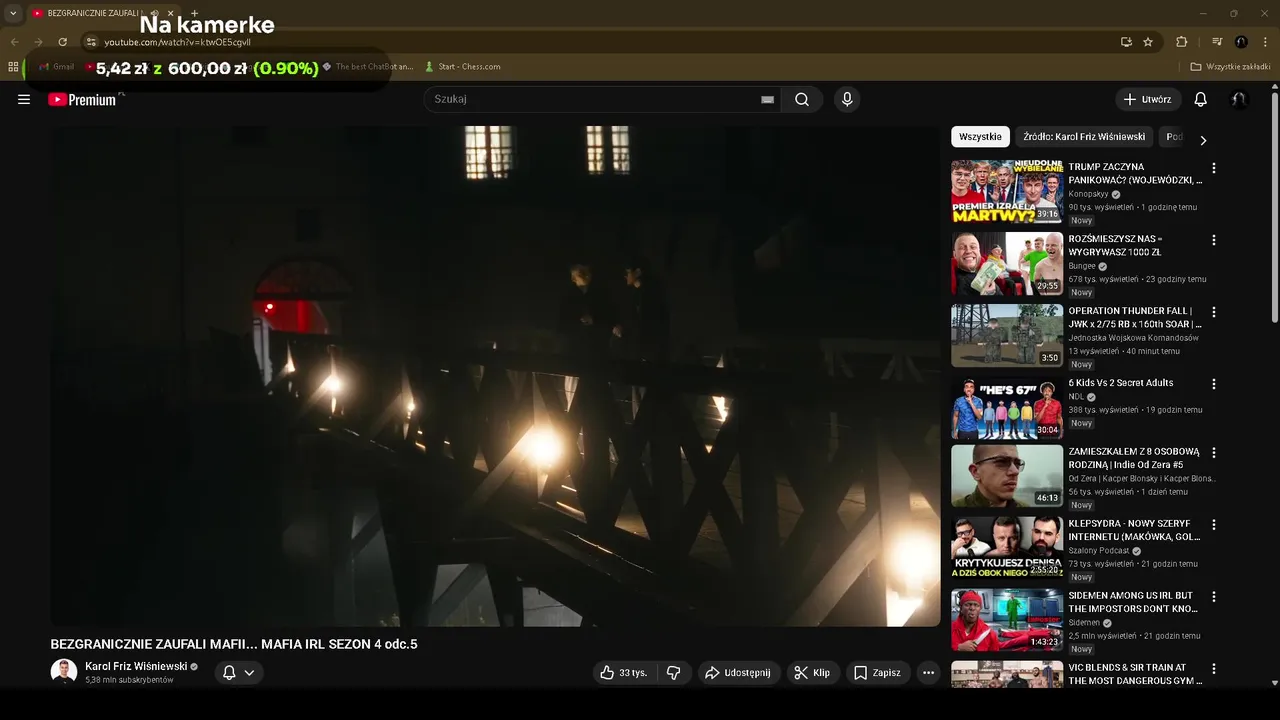
Task: View site information icon beside the URL
Action: click(x=90, y=42)
